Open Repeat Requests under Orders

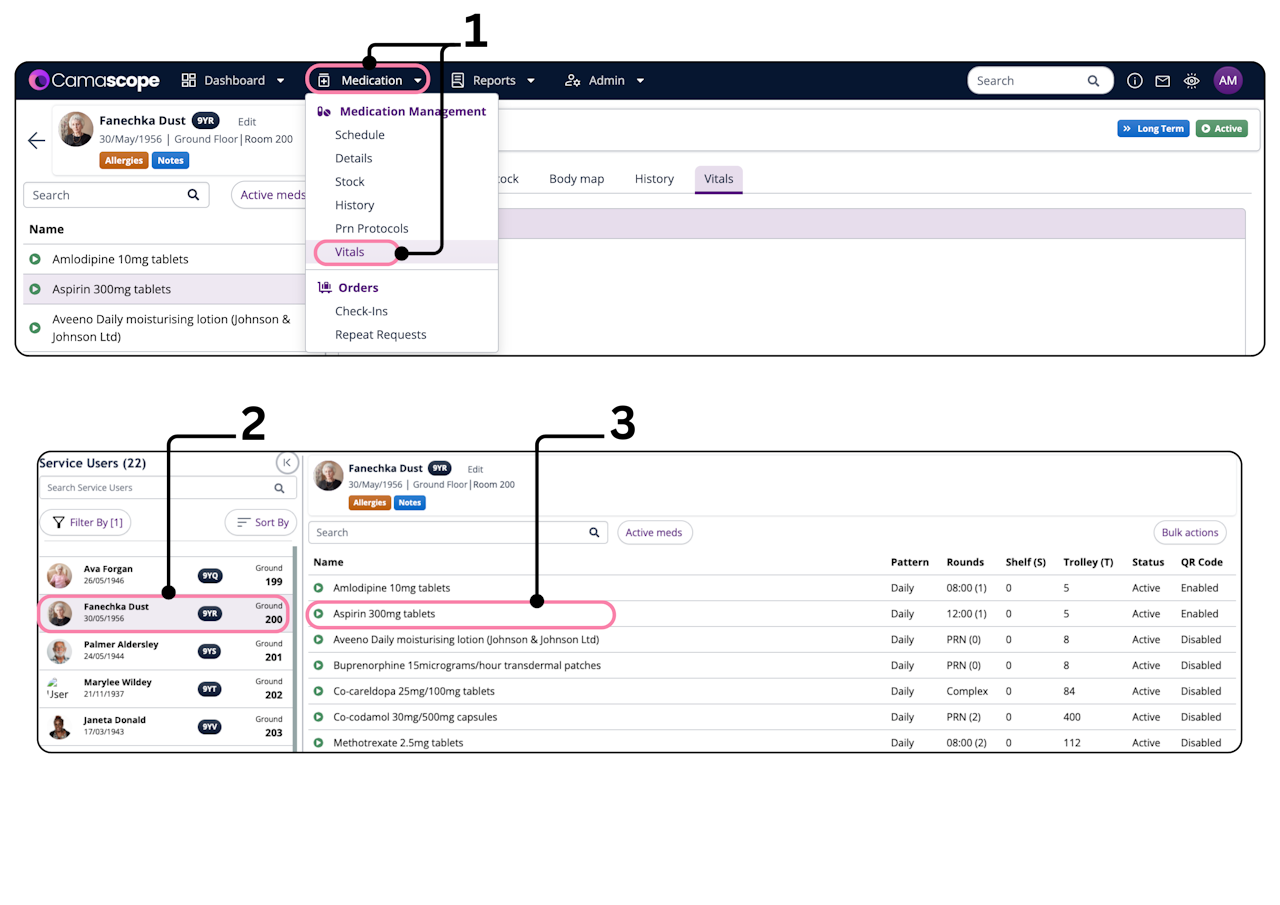point(381,335)
